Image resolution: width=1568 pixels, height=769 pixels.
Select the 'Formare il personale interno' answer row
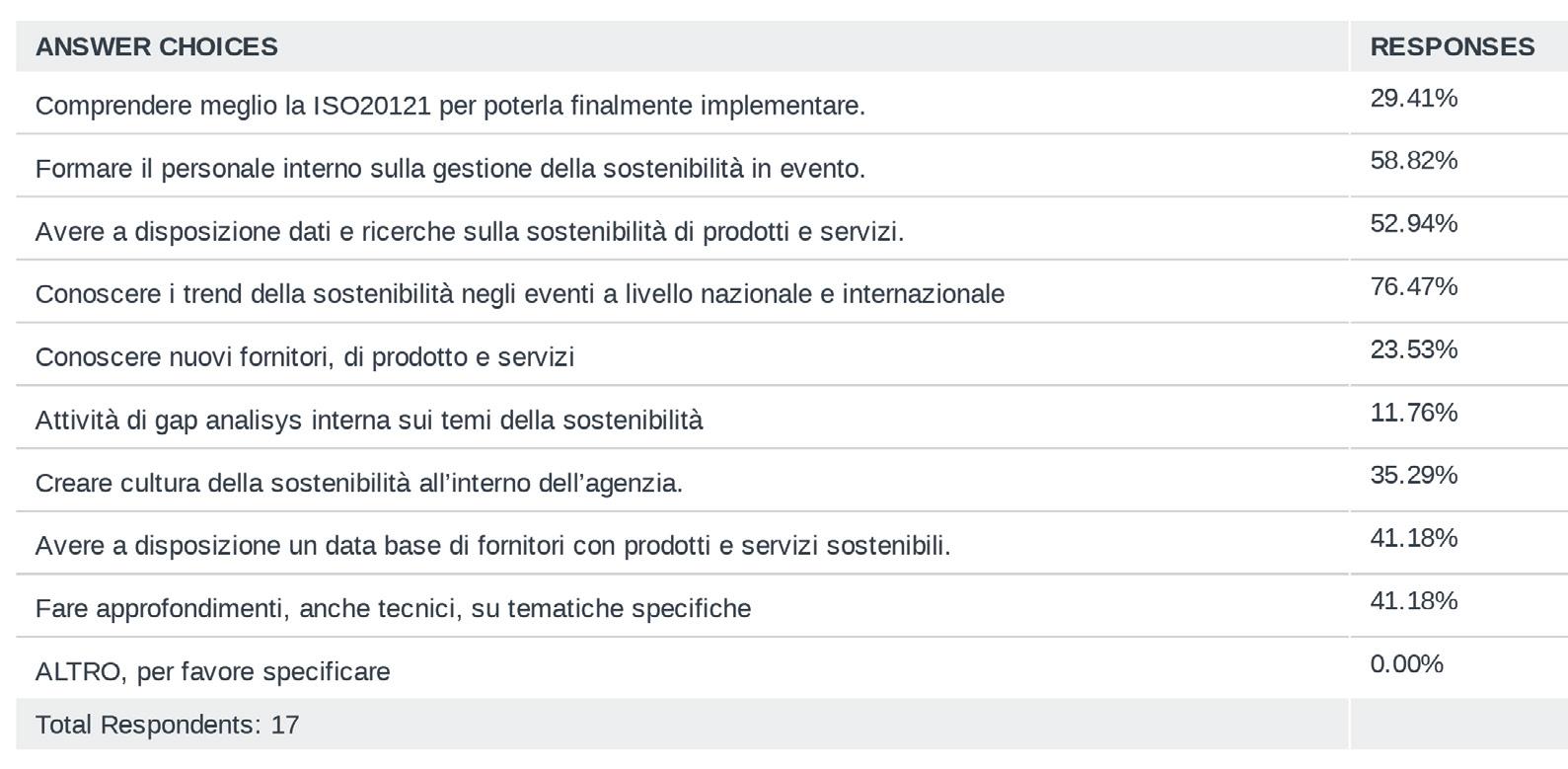click(450, 169)
